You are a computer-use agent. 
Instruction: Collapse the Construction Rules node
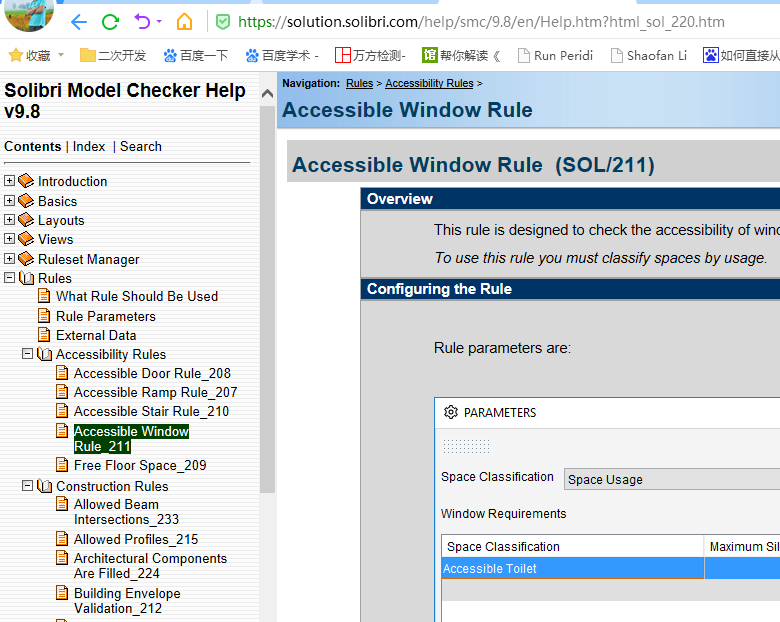pyautogui.click(x=27, y=485)
